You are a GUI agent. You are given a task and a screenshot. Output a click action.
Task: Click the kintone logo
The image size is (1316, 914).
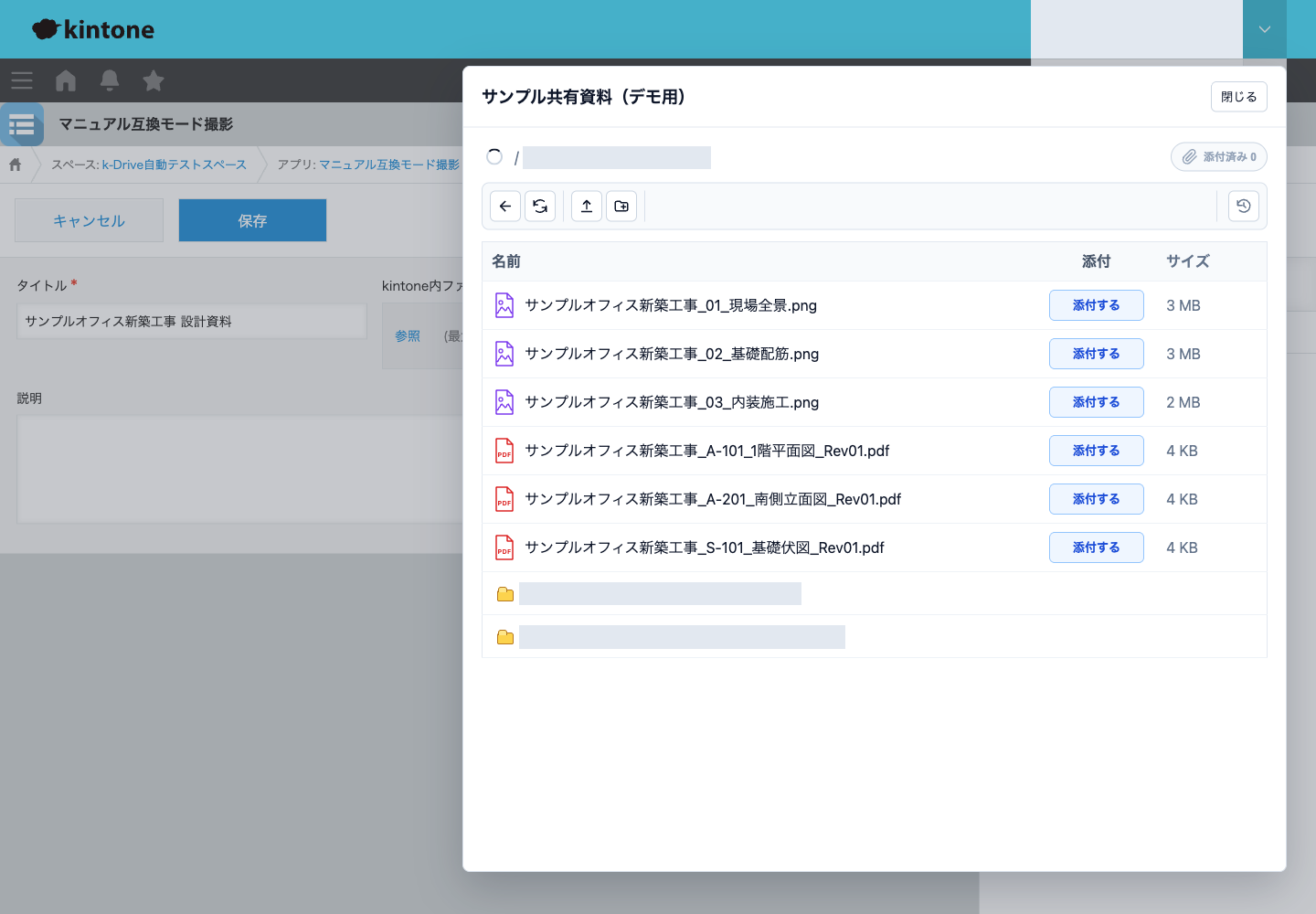(x=93, y=29)
